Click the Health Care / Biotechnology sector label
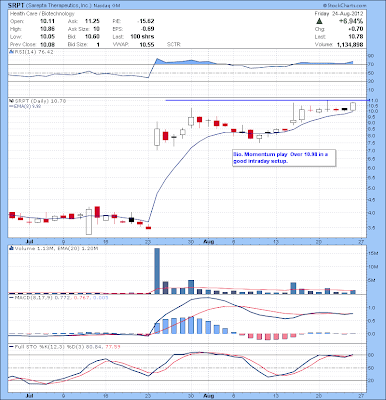This screenshot has height=400, width=386. (42, 14)
